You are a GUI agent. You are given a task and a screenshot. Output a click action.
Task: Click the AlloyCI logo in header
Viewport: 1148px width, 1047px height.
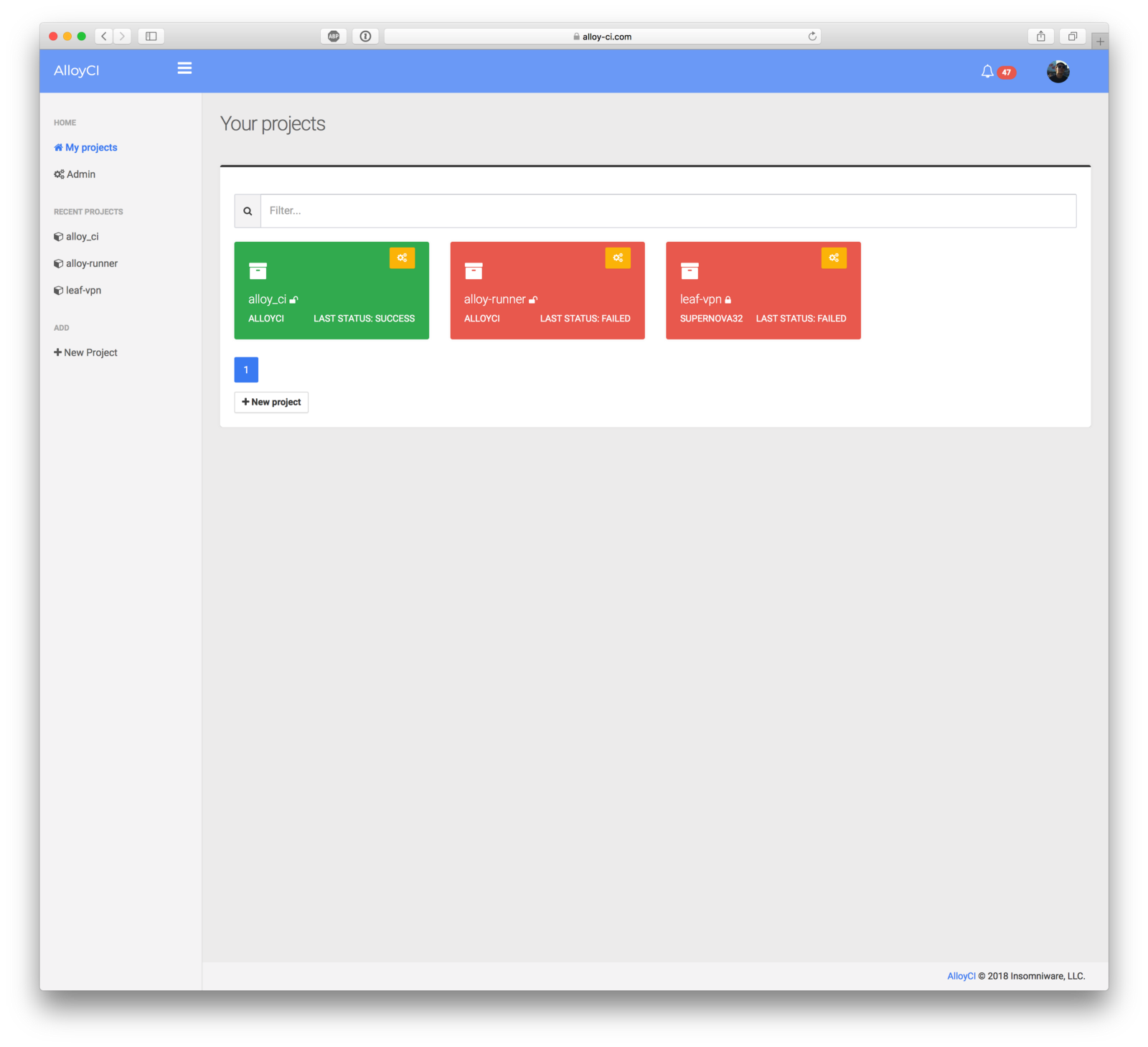(x=77, y=70)
